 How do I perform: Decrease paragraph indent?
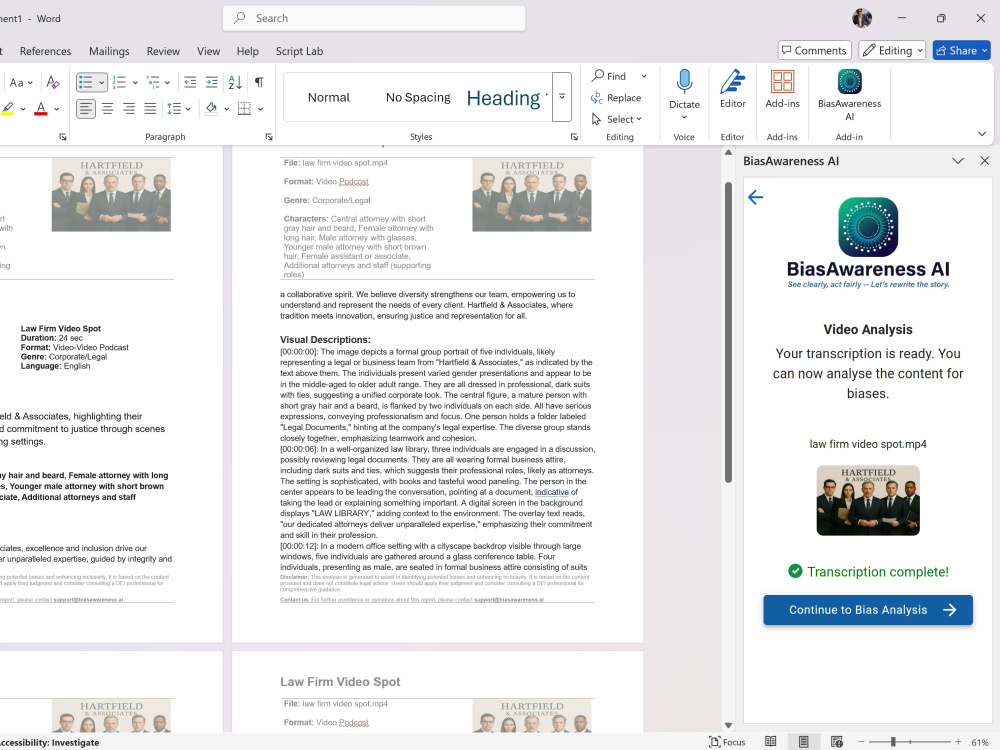190,82
